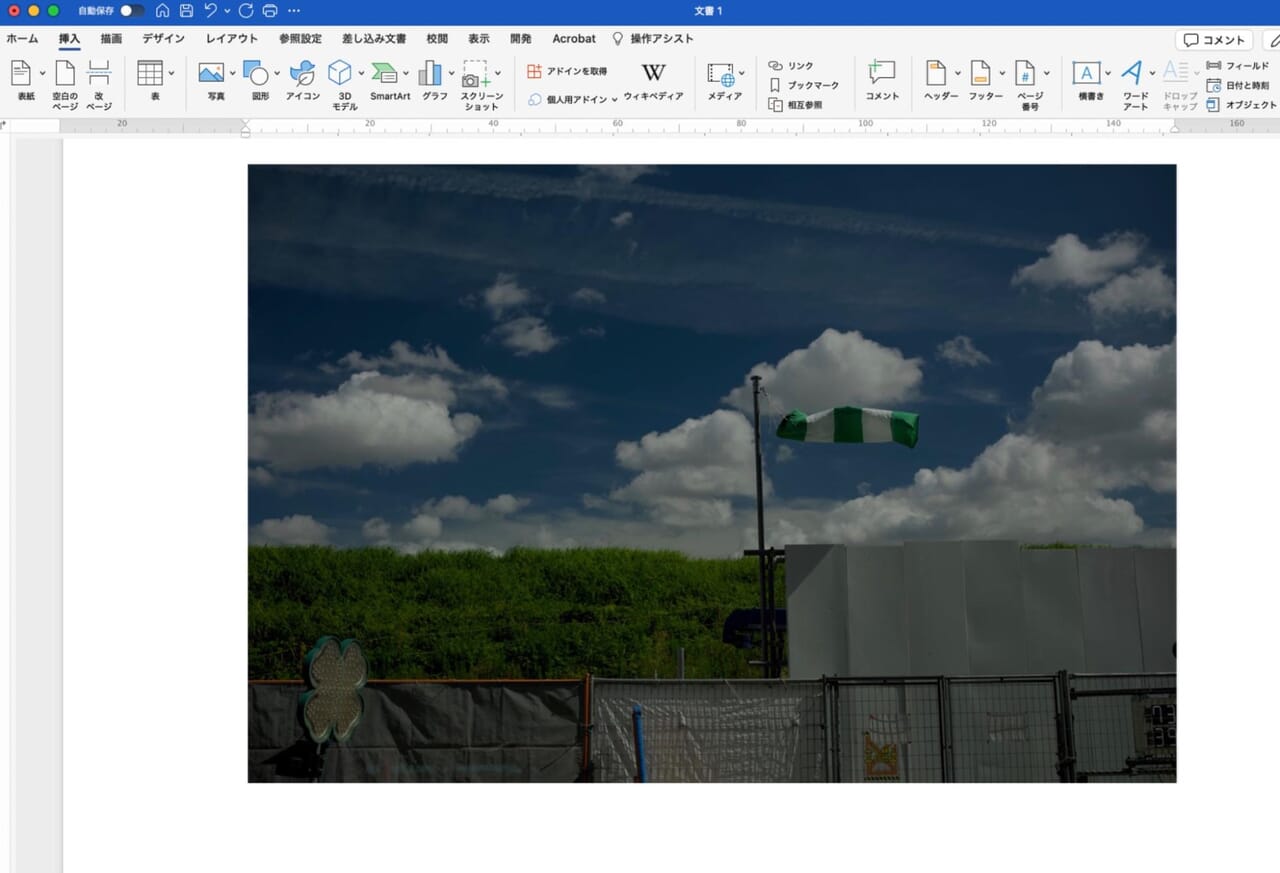Image resolution: width=1280 pixels, height=873 pixels.
Task: Click the ribbon コメント insert icon
Action: coord(882,74)
